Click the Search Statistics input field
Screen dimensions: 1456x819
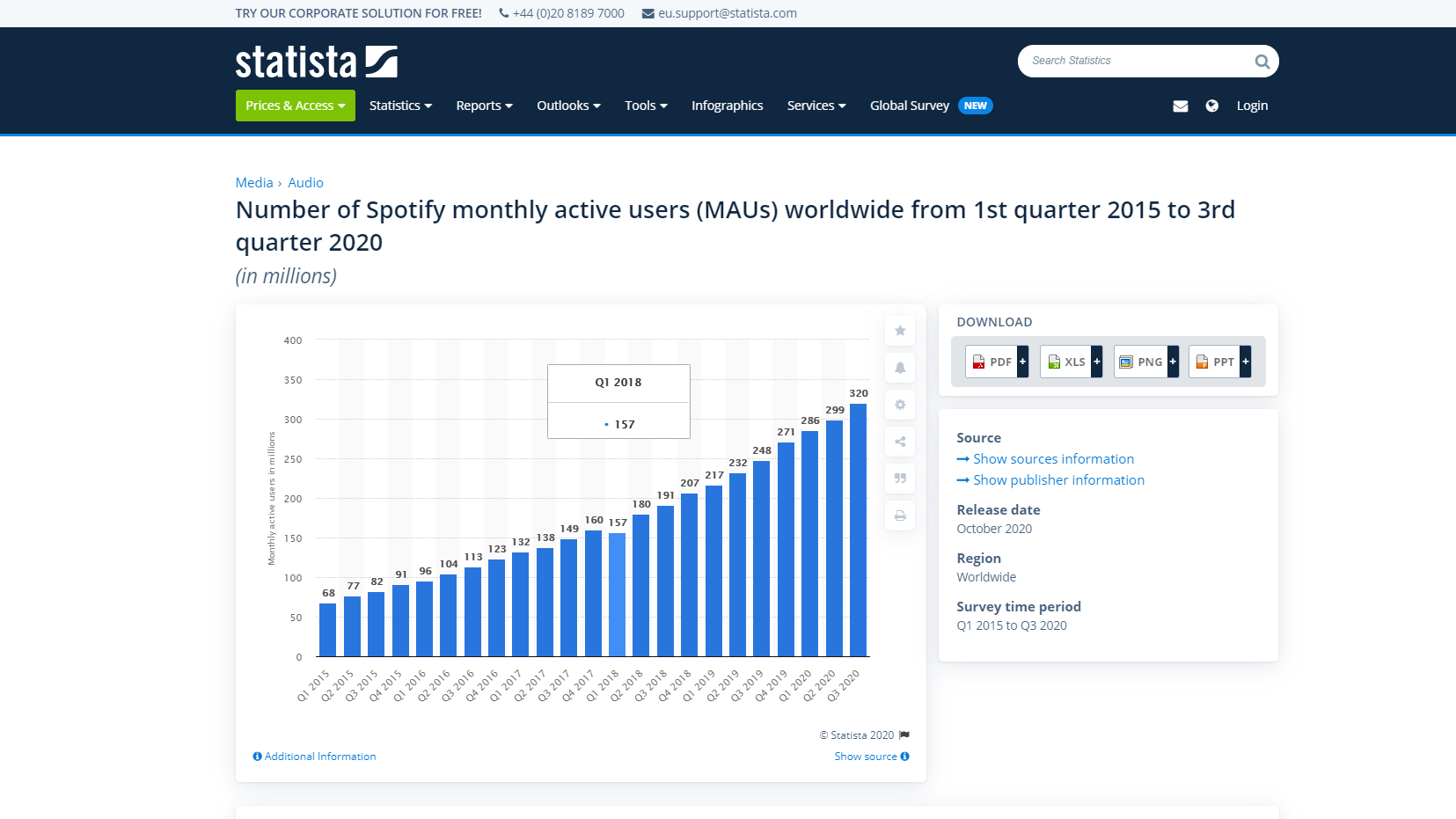pos(1135,62)
